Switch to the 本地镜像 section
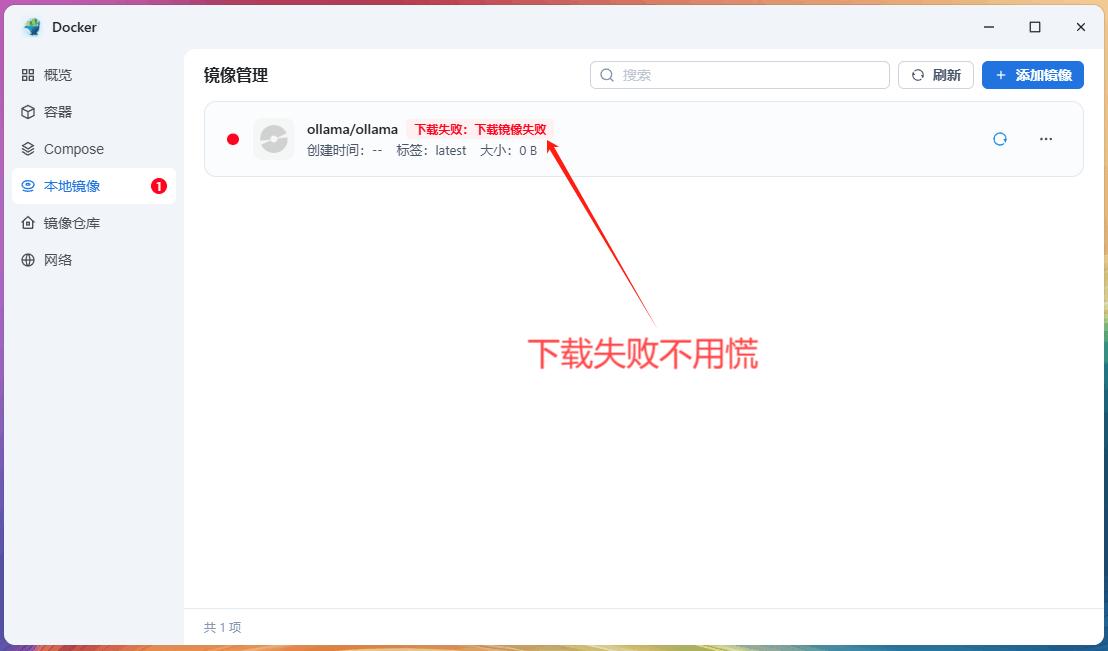Image resolution: width=1108 pixels, height=651 pixels. [x=72, y=186]
